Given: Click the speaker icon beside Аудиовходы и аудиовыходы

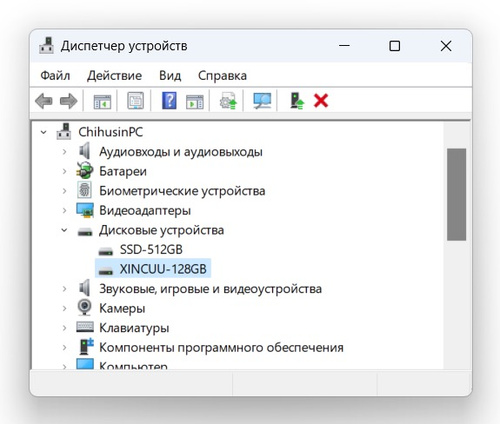Looking at the screenshot, I should [85, 151].
